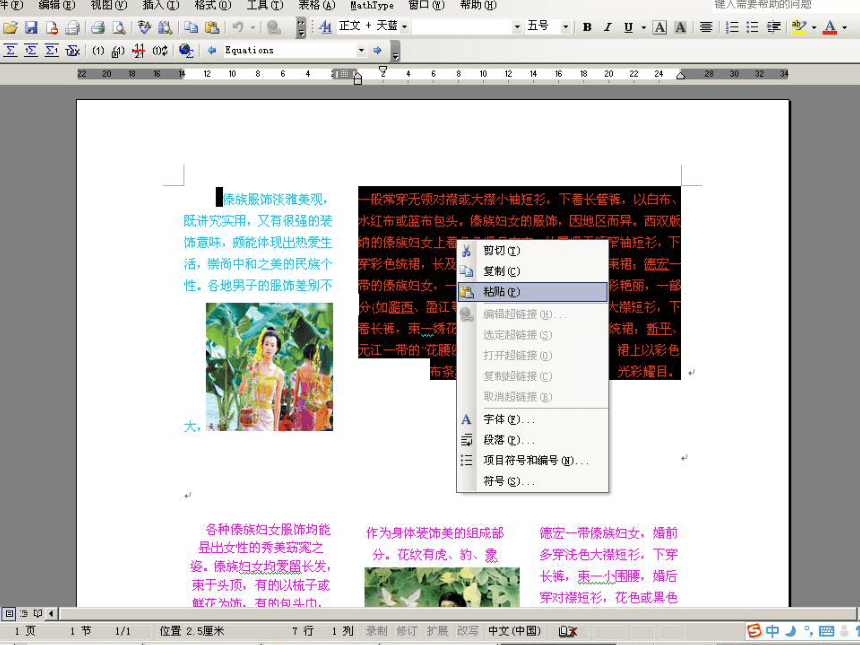Open the MathType menu in the menu bar
Viewport: 860px width, 645px height.
point(372,5)
